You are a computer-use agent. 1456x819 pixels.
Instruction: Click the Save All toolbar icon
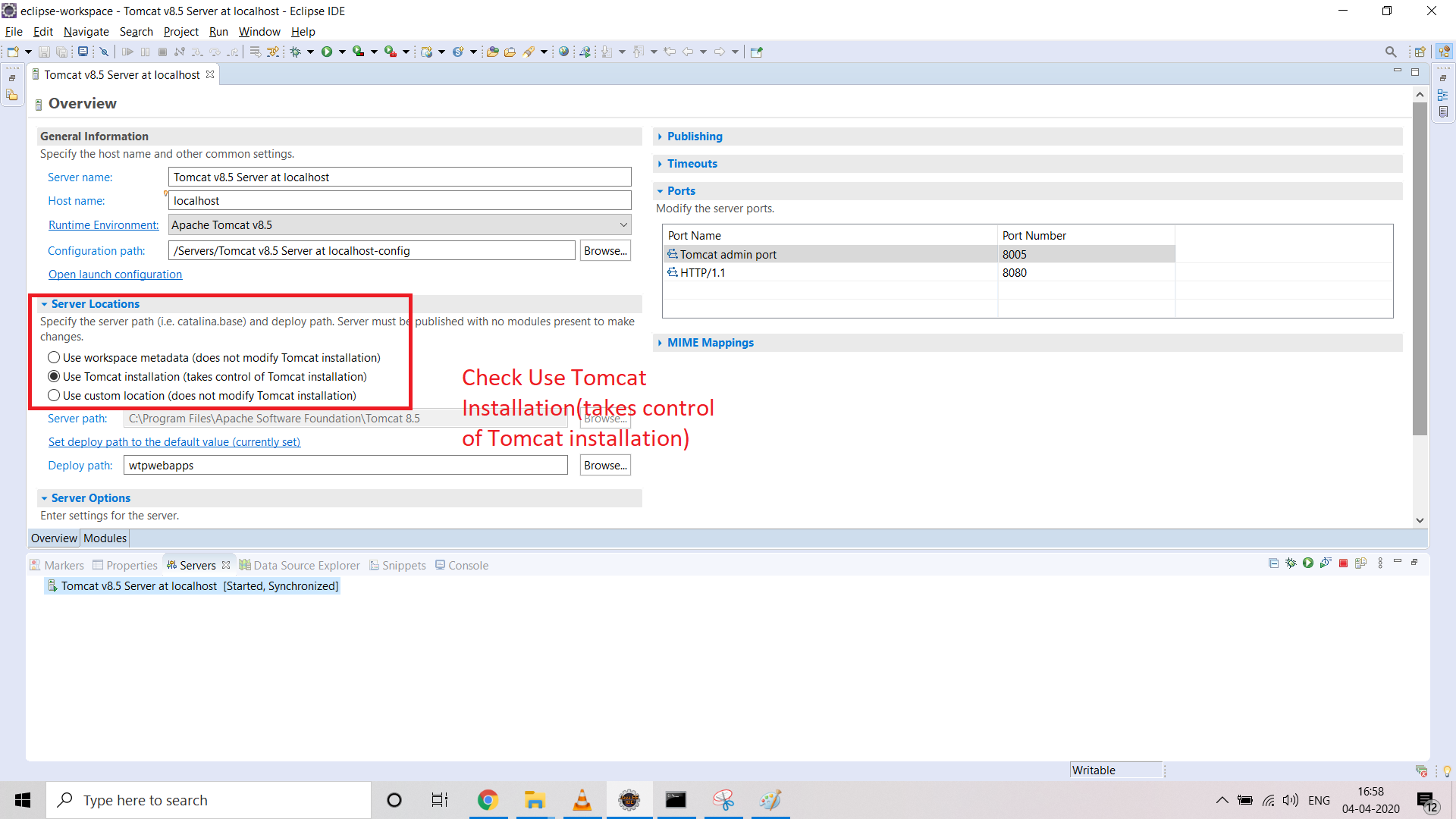(62, 52)
